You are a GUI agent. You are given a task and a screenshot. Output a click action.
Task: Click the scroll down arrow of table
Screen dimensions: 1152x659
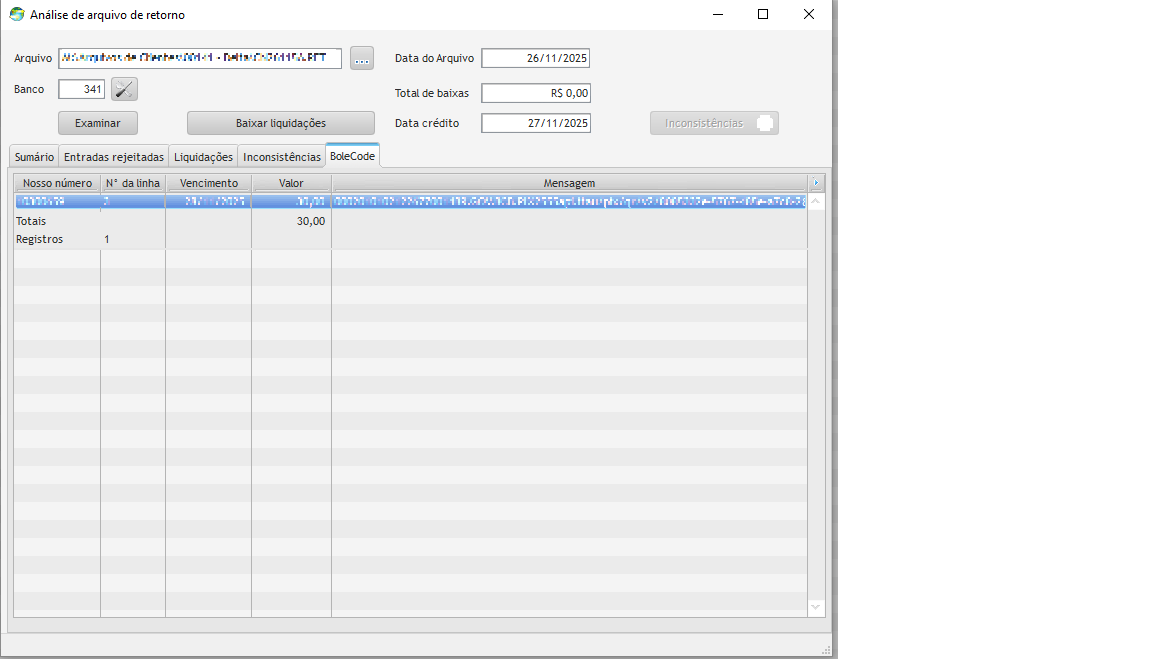pos(816,607)
